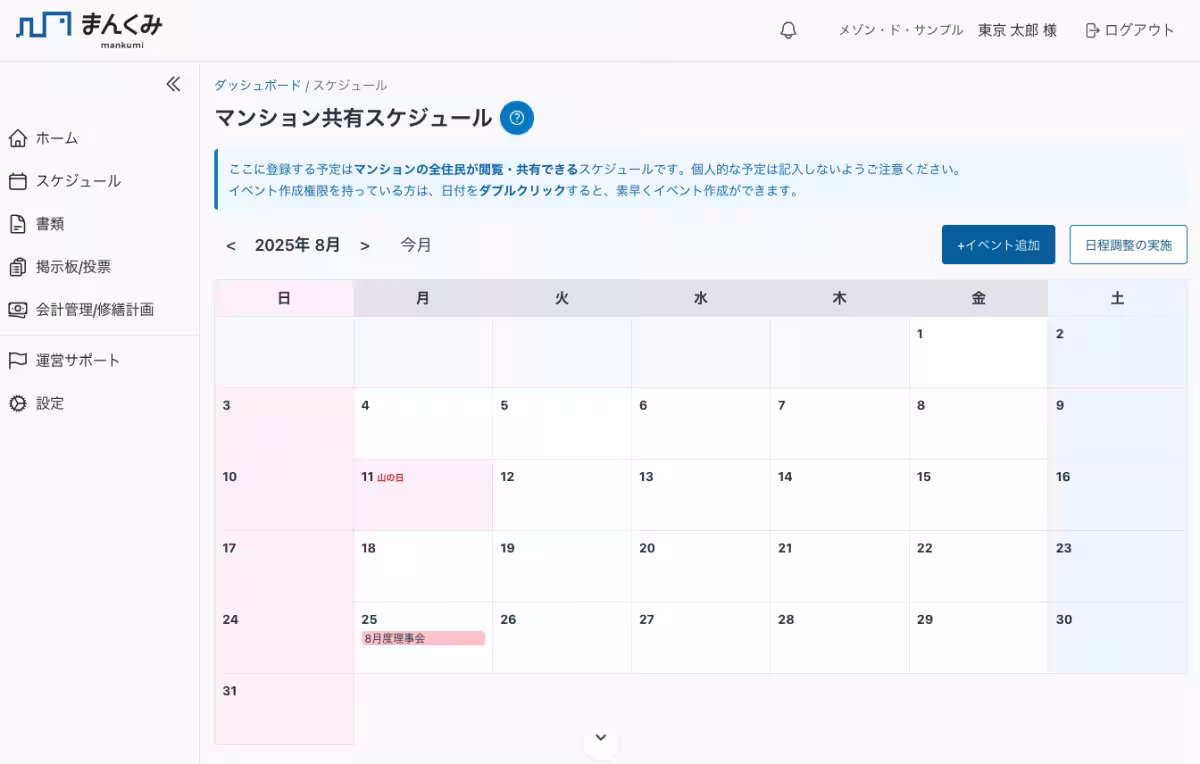Navigate to ダッシュボード via the breadcrumb link
The width and height of the screenshot is (1200, 764).
[259, 85]
